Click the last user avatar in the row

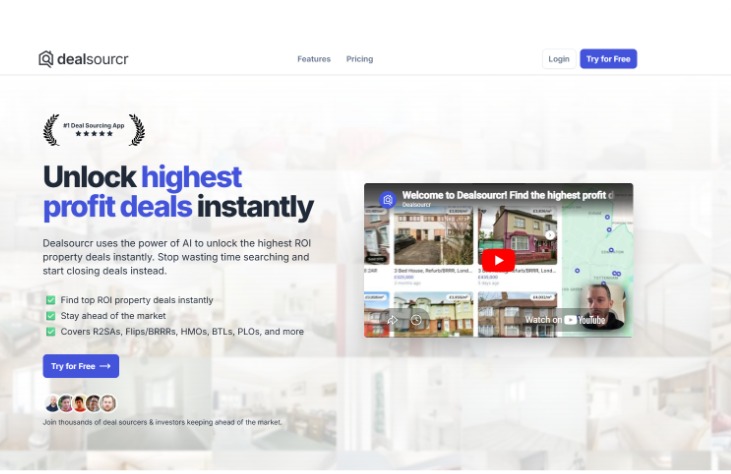(x=108, y=403)
